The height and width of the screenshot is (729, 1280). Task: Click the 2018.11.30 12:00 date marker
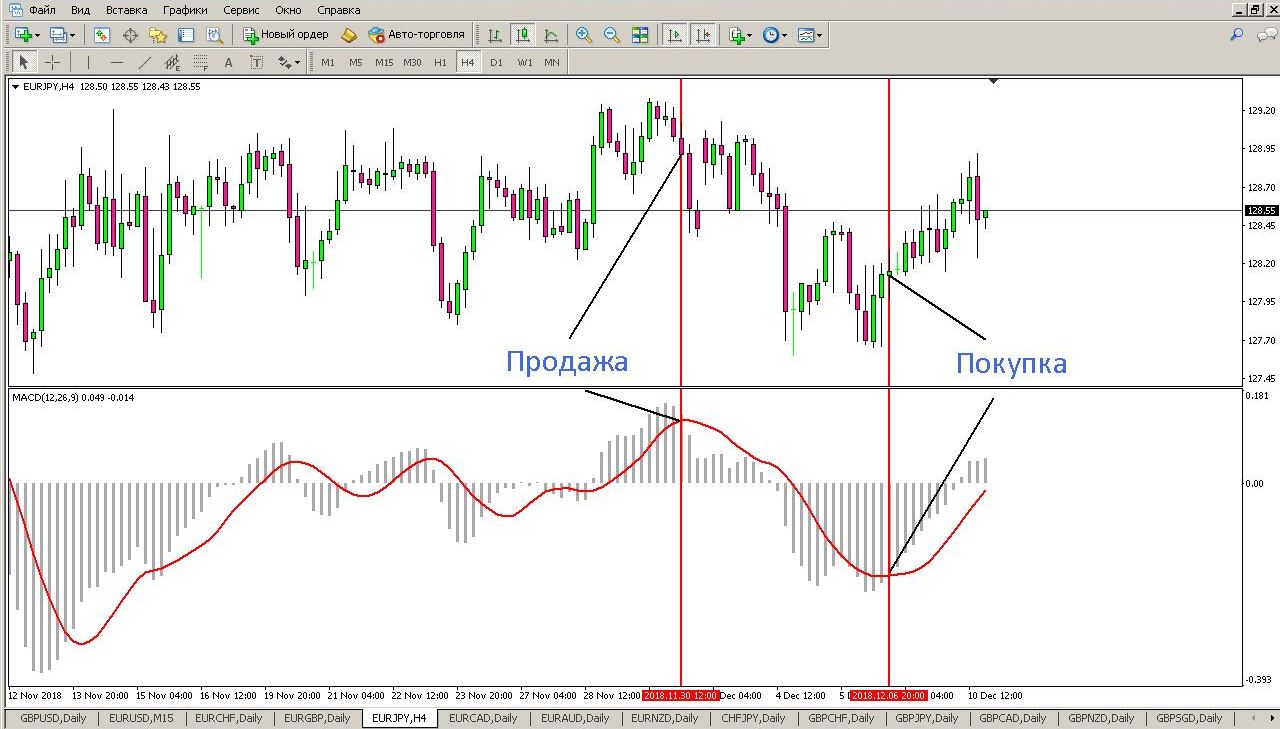(x=681, y=695)
